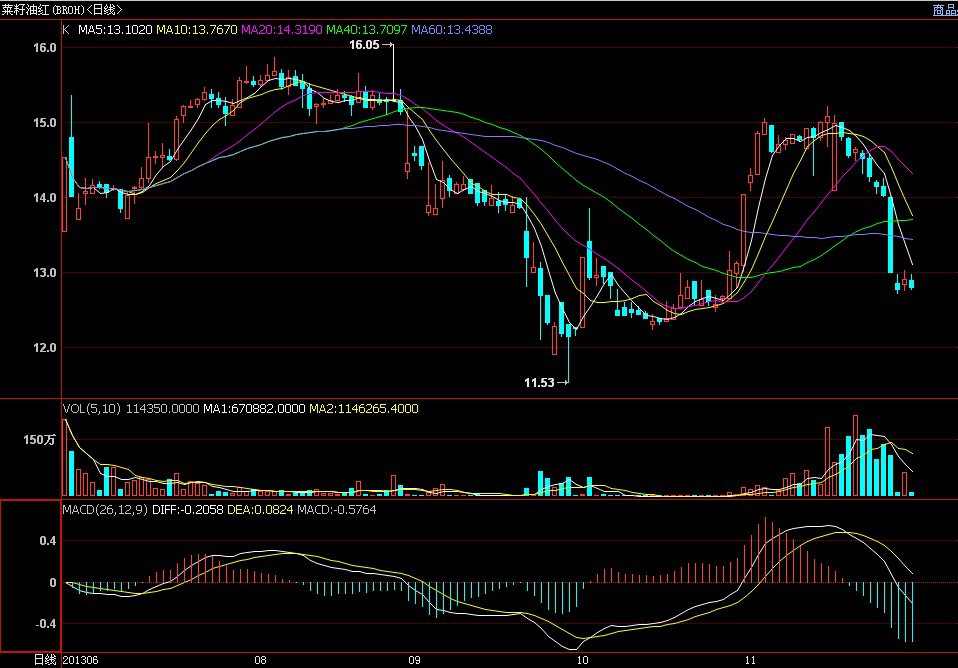Pick the MA60:13.4388 legend entry
This screenshot has width=958, height=668.
click(452, 29)
